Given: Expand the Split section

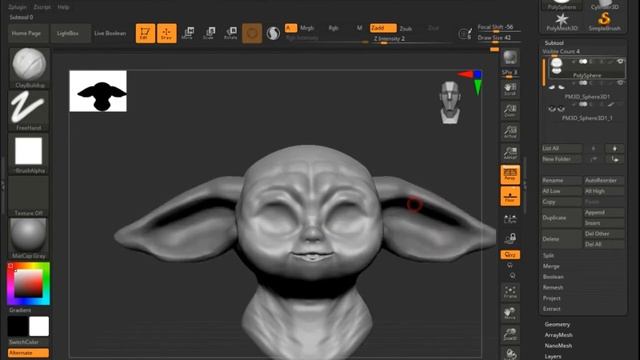Looking at the screenshot, I should [x=548, y=255].
